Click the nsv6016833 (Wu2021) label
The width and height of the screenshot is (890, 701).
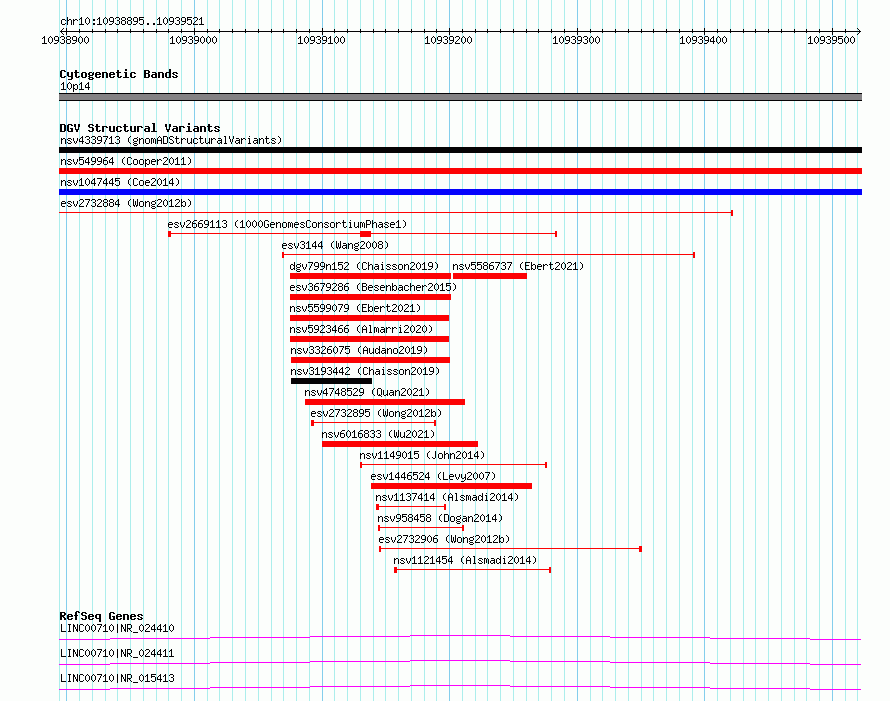coord(378,434)
